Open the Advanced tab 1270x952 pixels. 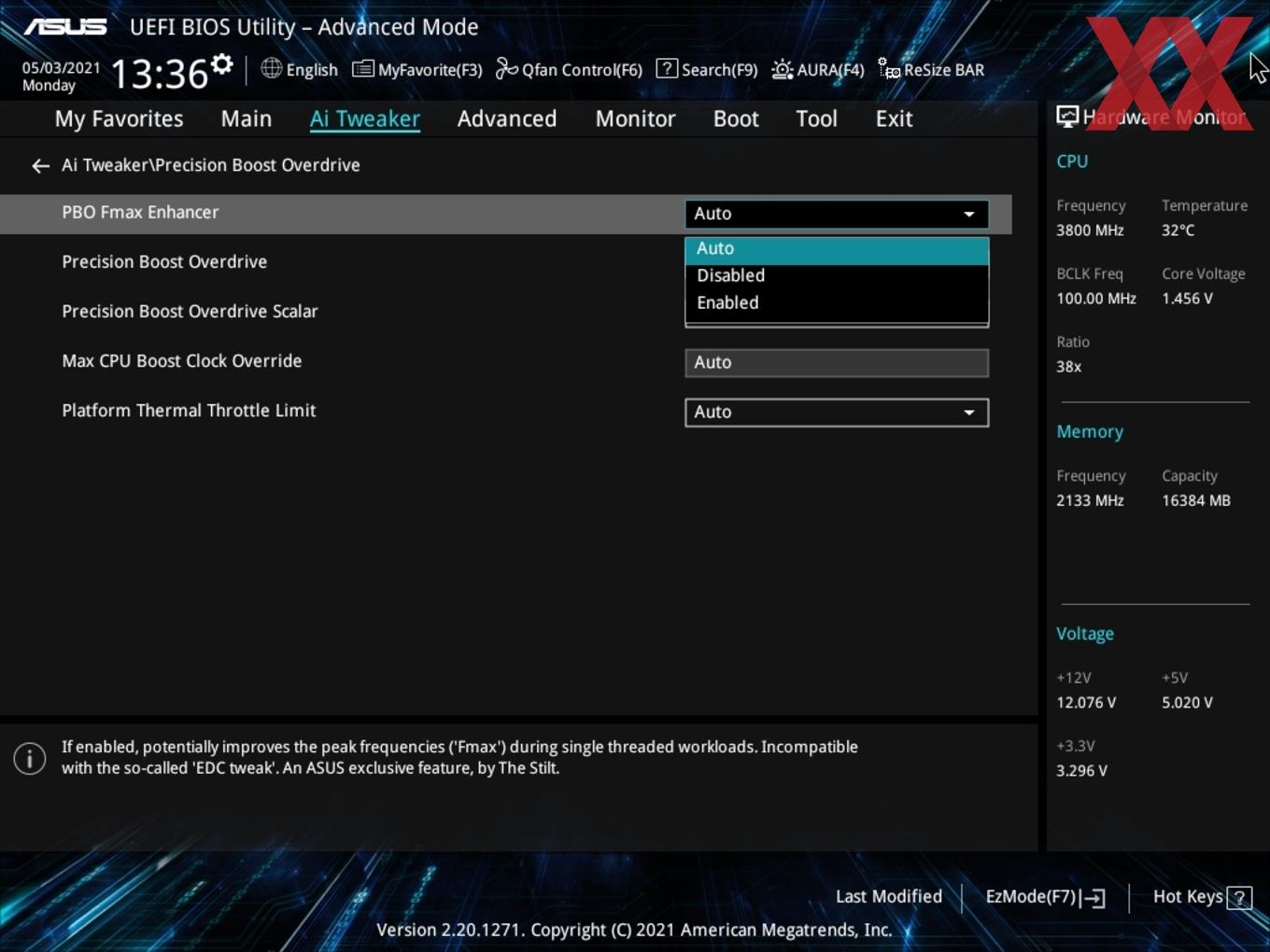[507, 119]
